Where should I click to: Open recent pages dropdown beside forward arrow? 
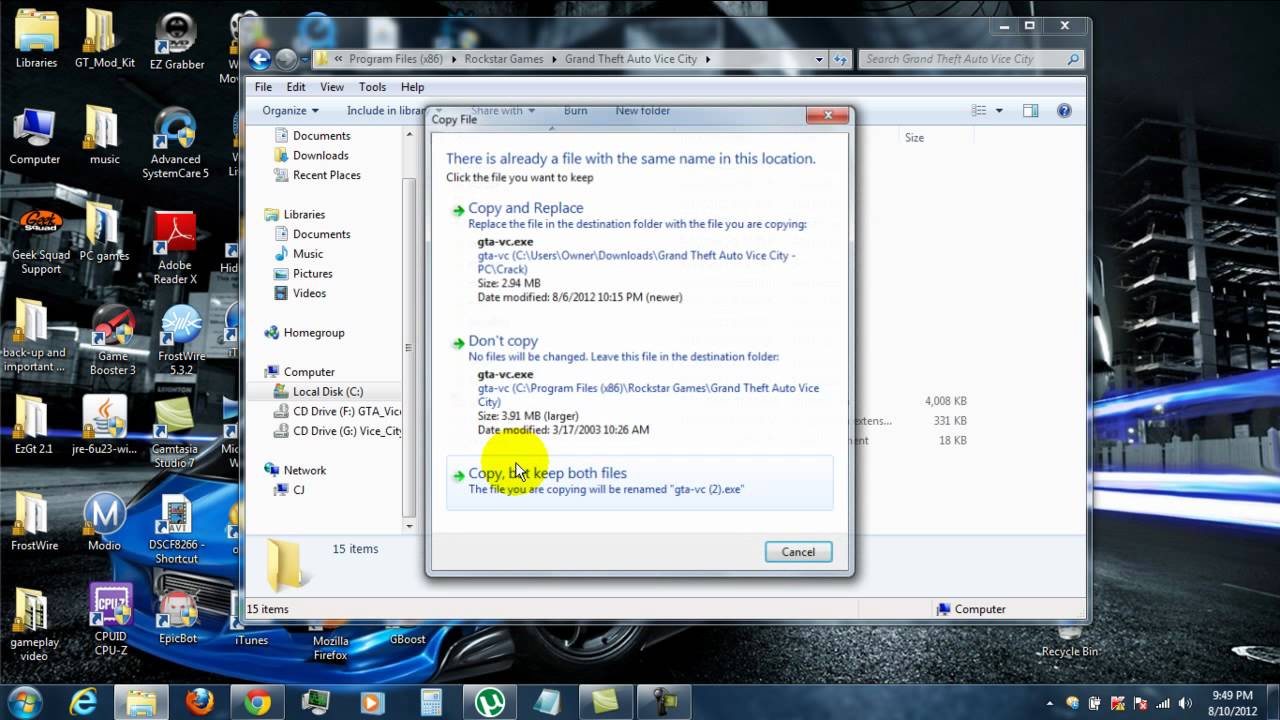(304, 59)
